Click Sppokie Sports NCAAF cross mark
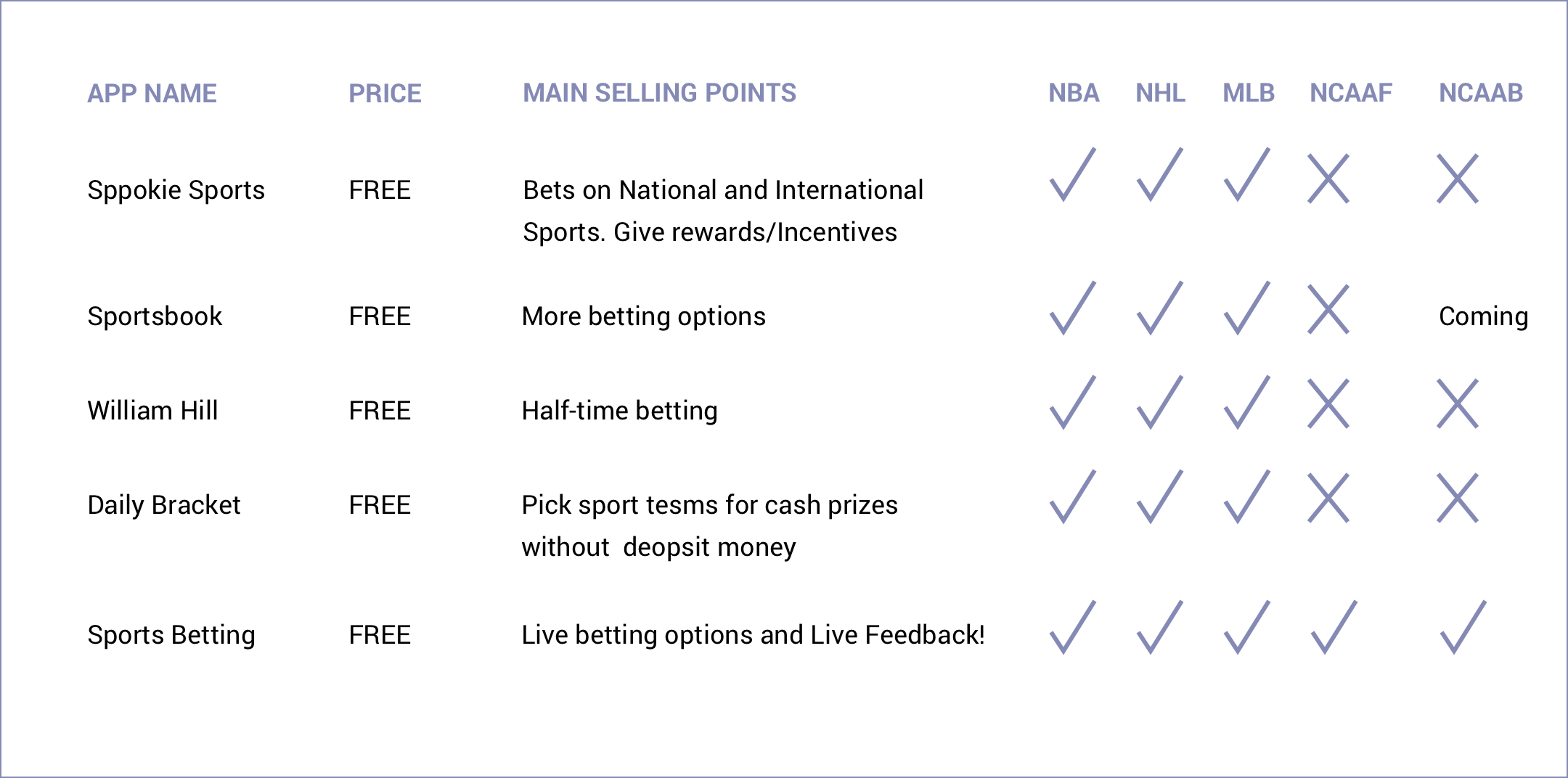This screenshot has height=778, width=1568. tap(1328, 179)
